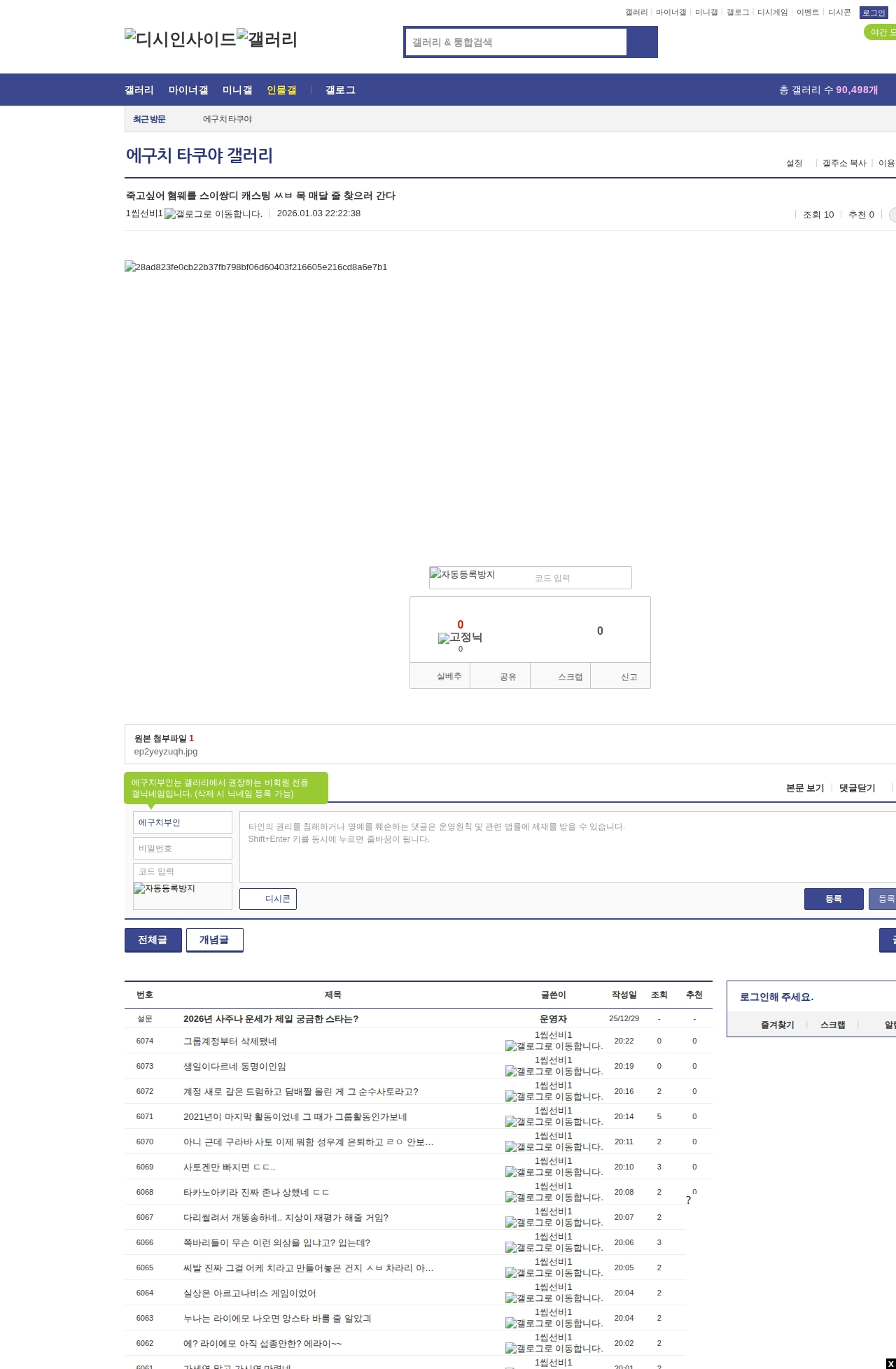Open the 갤로그 icon in post row 6069

(x=554, y=1172)
